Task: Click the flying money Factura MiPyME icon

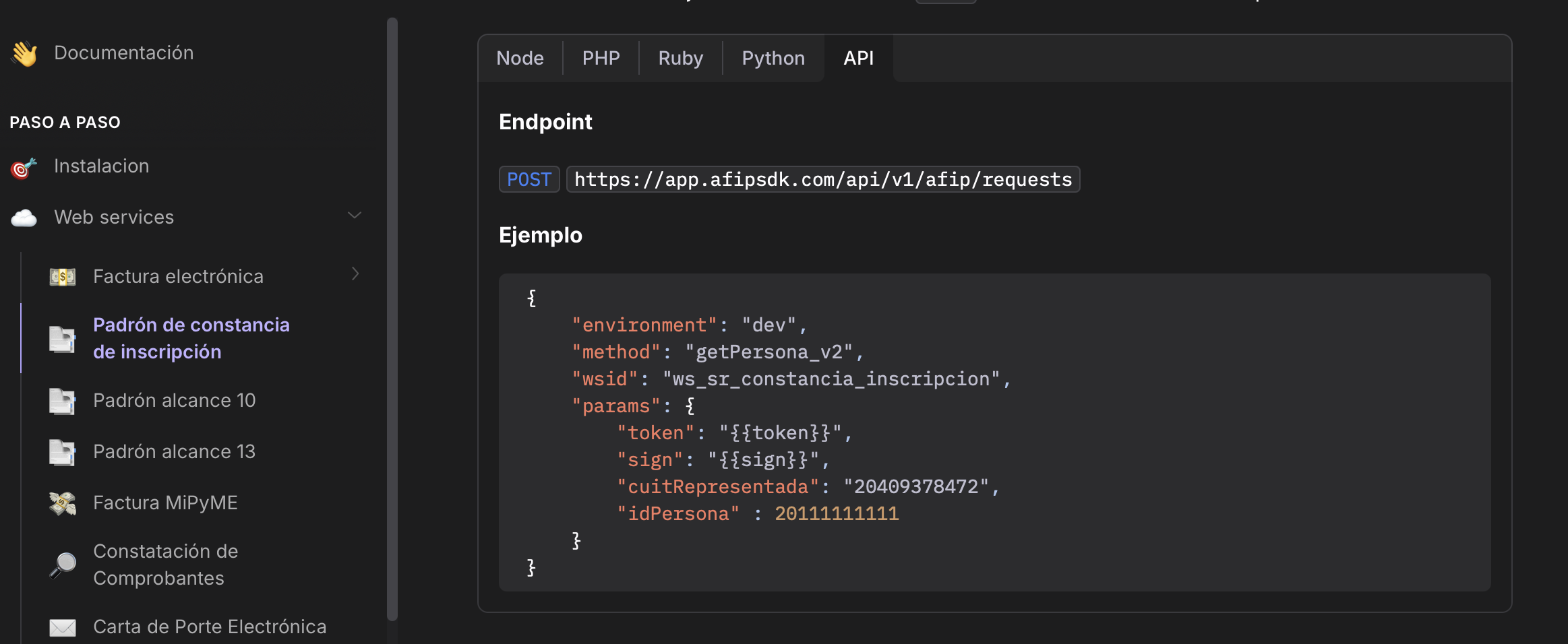Action: (63, 503)
